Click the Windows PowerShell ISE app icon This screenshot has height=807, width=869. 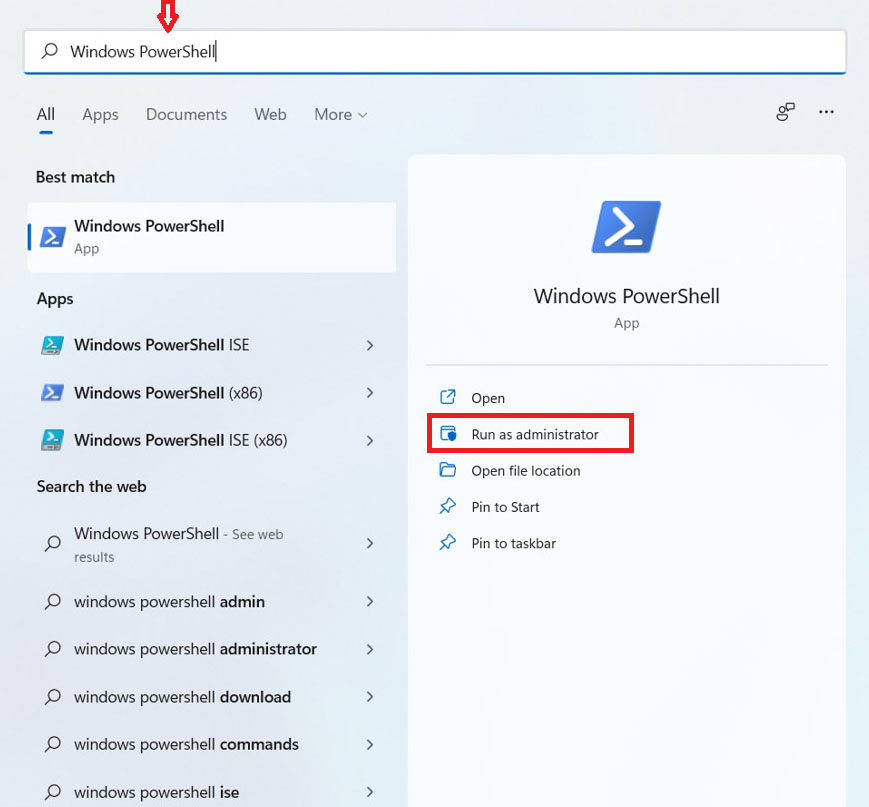52,345
